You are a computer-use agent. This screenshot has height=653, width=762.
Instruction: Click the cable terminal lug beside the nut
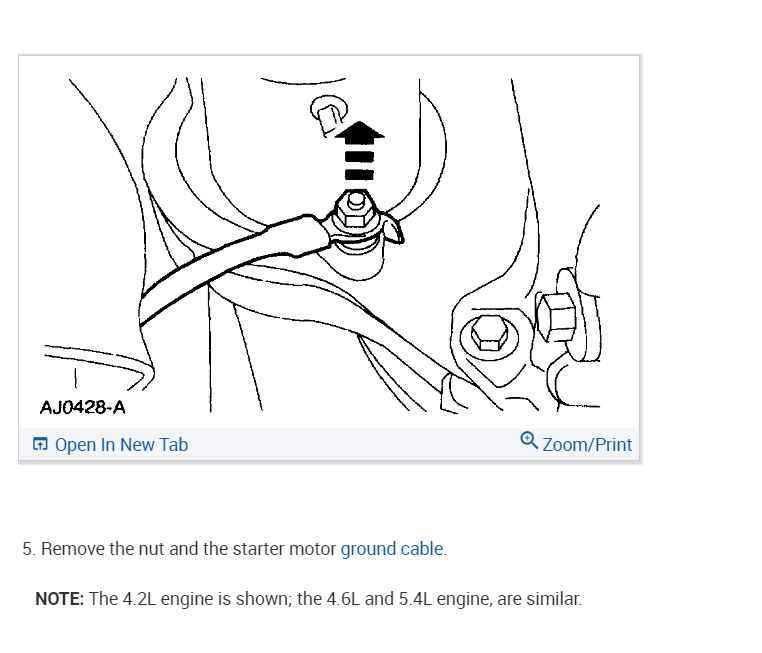point(391,229)
